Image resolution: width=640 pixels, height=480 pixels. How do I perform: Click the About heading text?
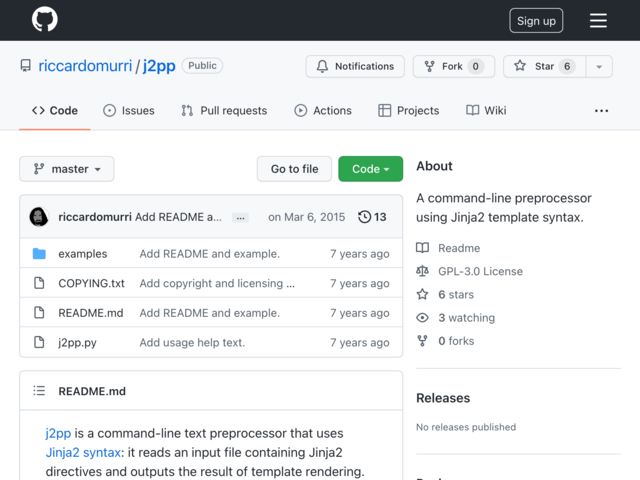pyautogui.click(x=434, y=166)
